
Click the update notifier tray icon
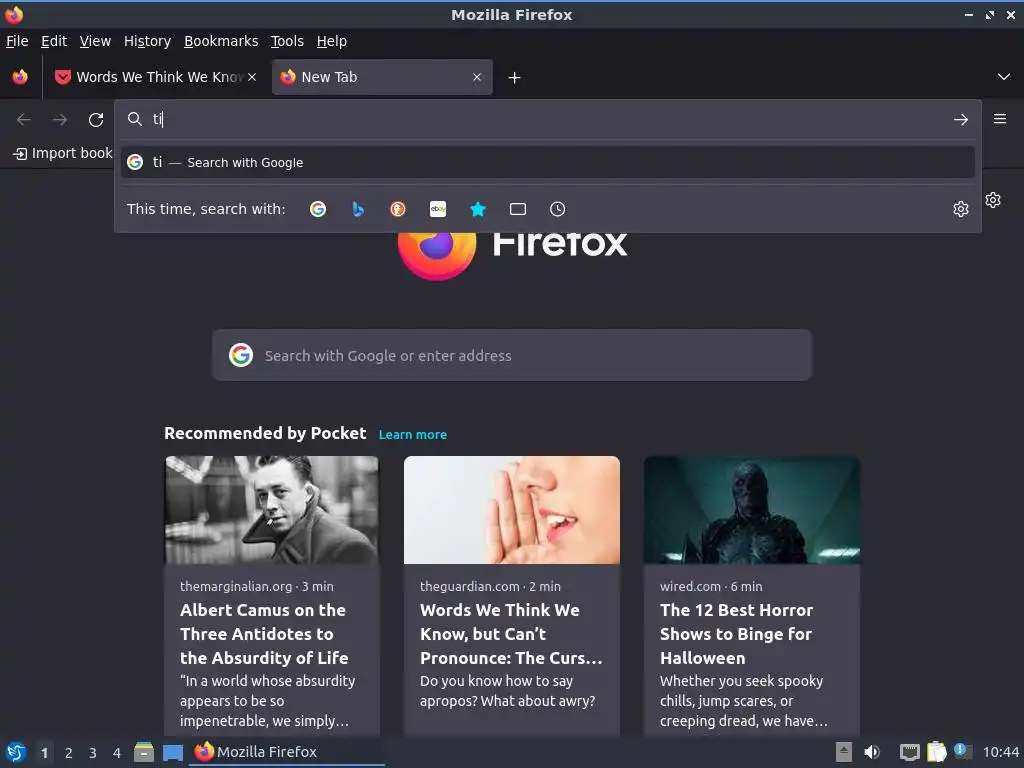(961, 750)
